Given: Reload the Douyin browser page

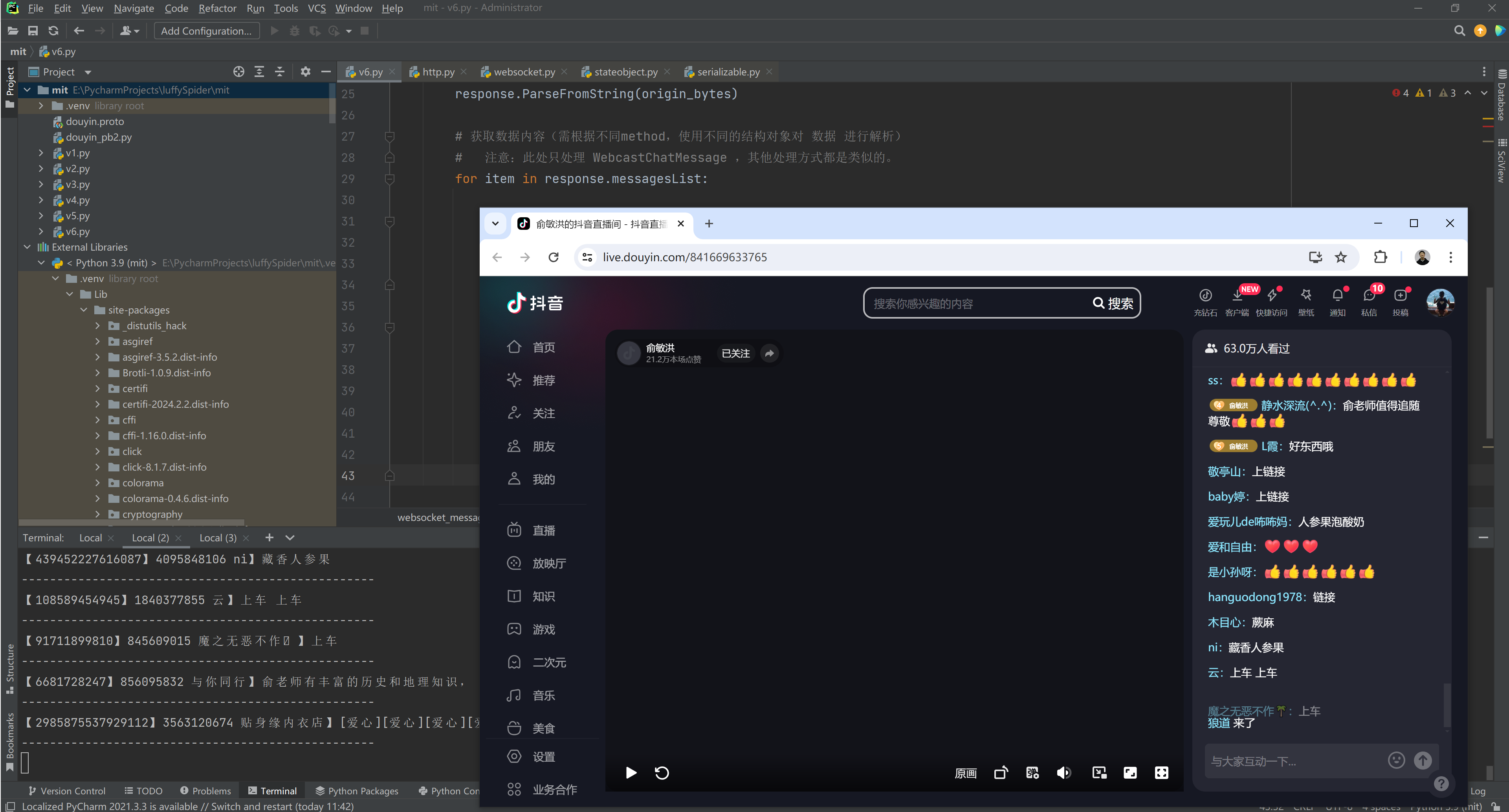Looking at the screenshot, I should pos(553,257).
